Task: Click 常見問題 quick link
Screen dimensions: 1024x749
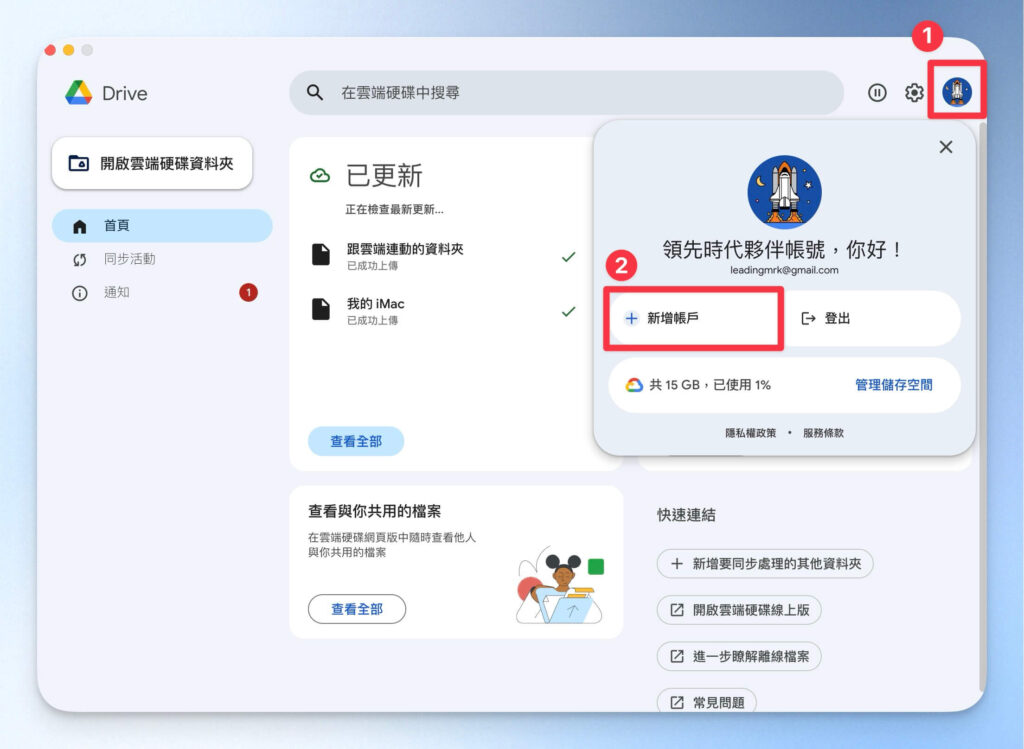Action: (707, 702)
